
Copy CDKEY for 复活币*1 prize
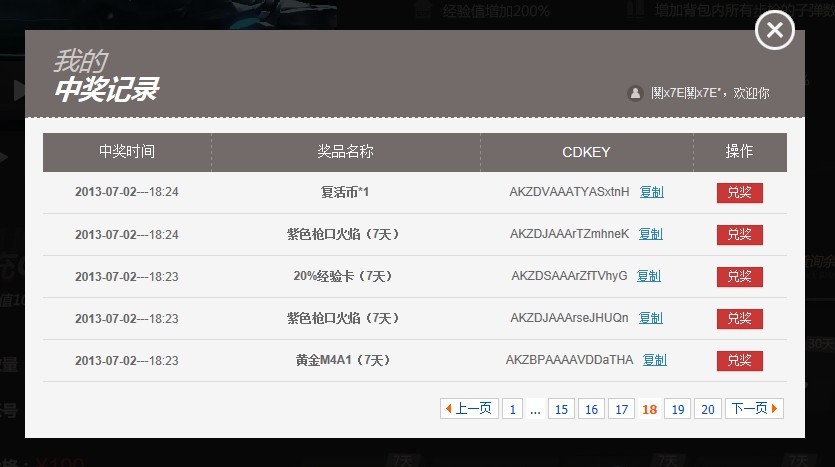(x=651, y=192)
